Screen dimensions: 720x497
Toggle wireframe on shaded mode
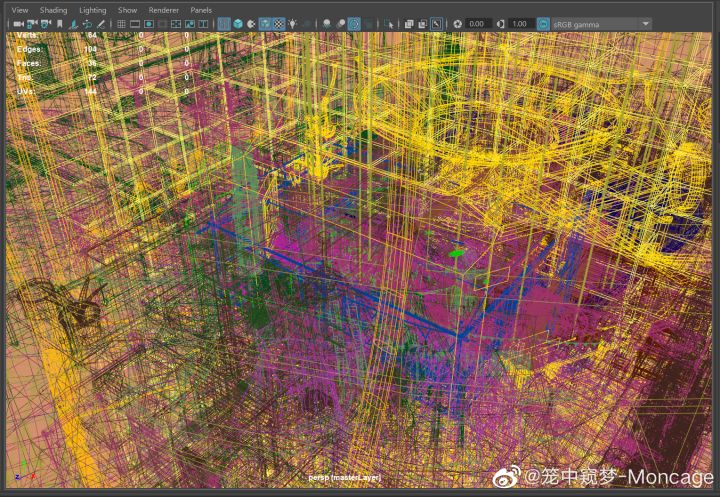(x=265, y=24)
